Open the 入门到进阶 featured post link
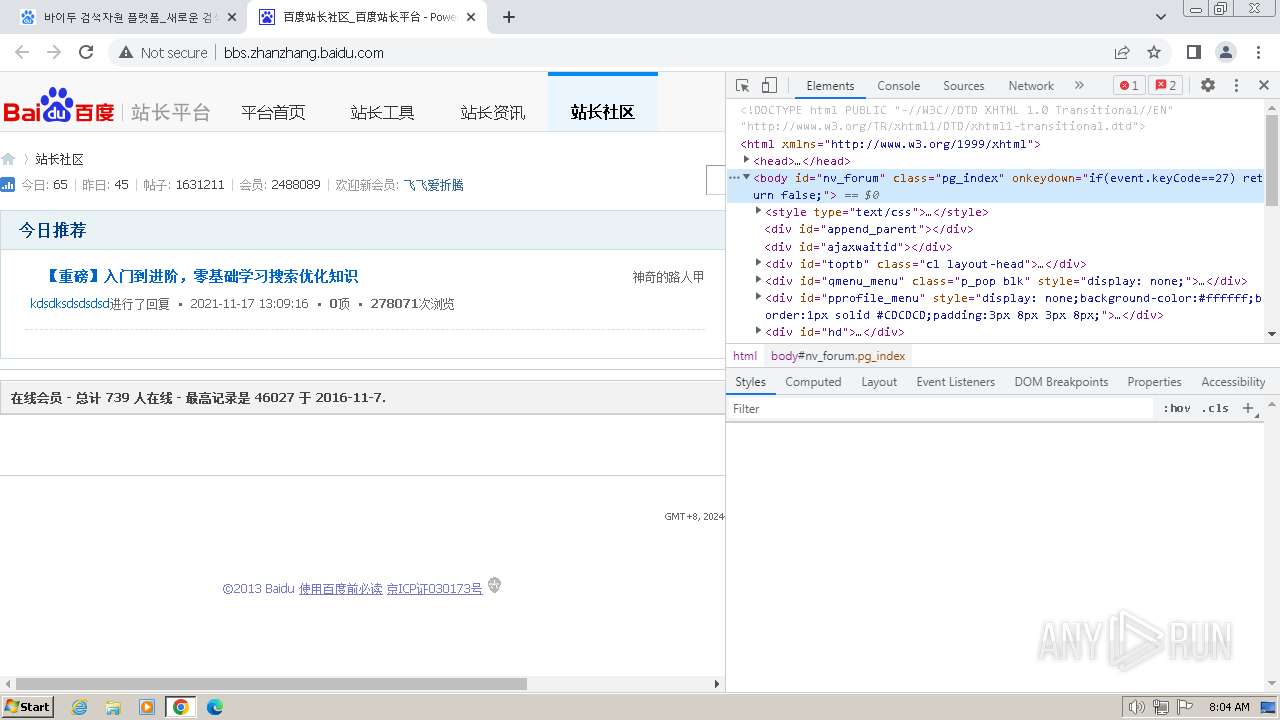The height and width of the screenshot is (720, 1280). click(201, 276)
